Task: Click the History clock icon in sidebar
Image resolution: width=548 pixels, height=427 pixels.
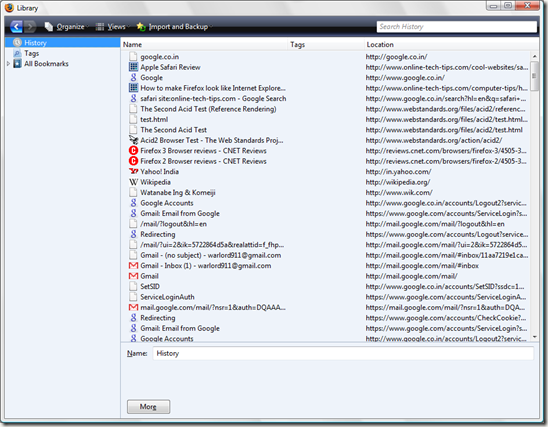Action: (17, 43)
